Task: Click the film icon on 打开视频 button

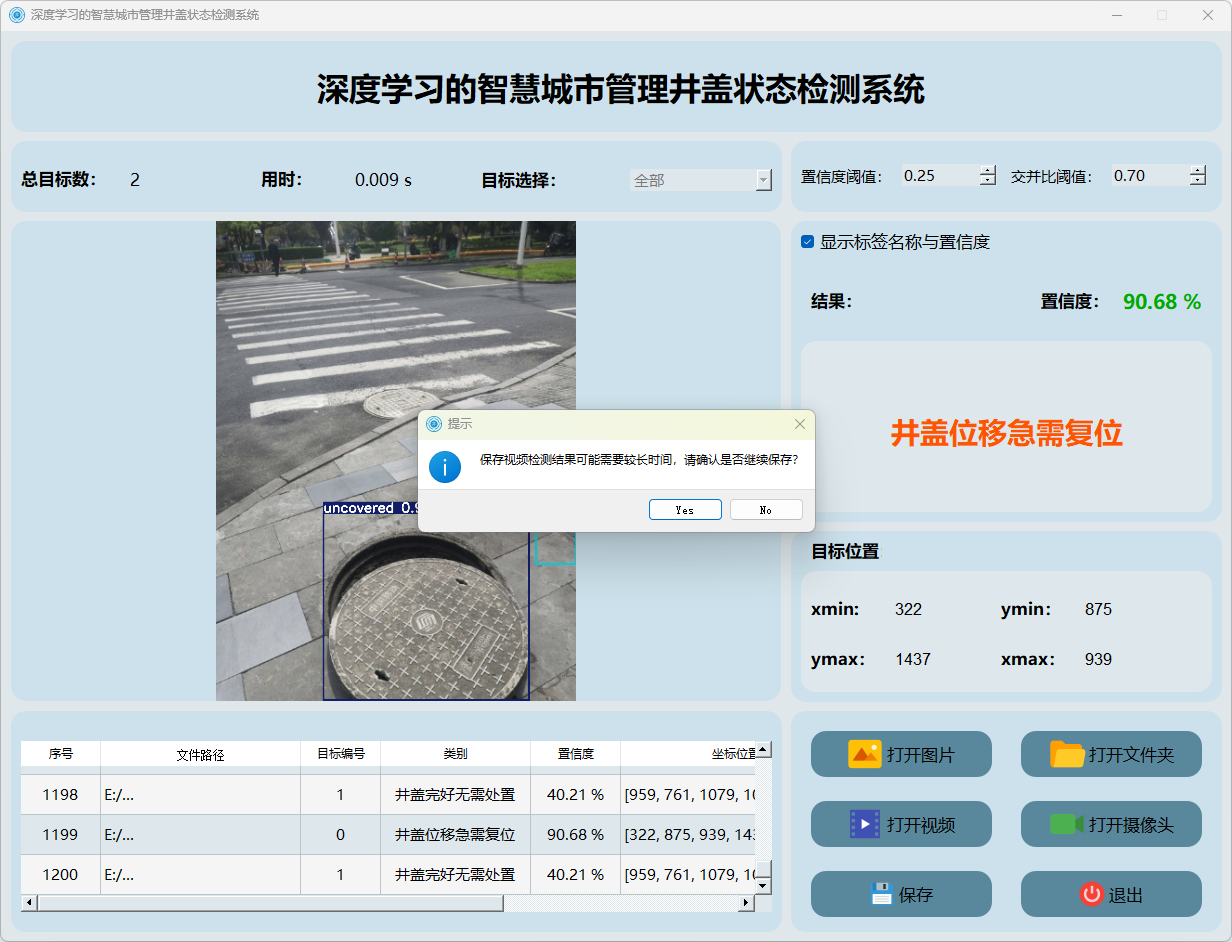Action: [864, 824]
